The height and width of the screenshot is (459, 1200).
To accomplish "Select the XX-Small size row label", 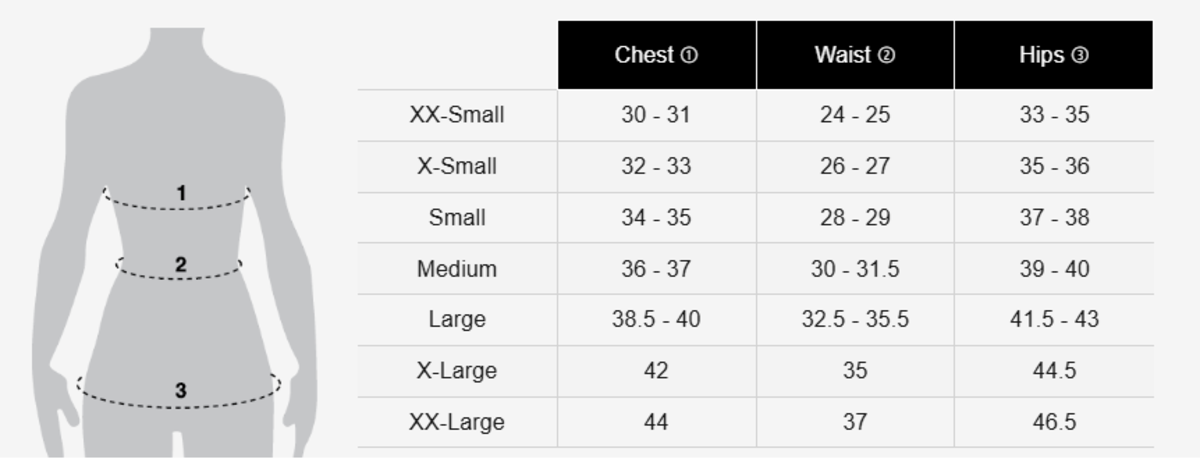I will [x=456, y=115].
